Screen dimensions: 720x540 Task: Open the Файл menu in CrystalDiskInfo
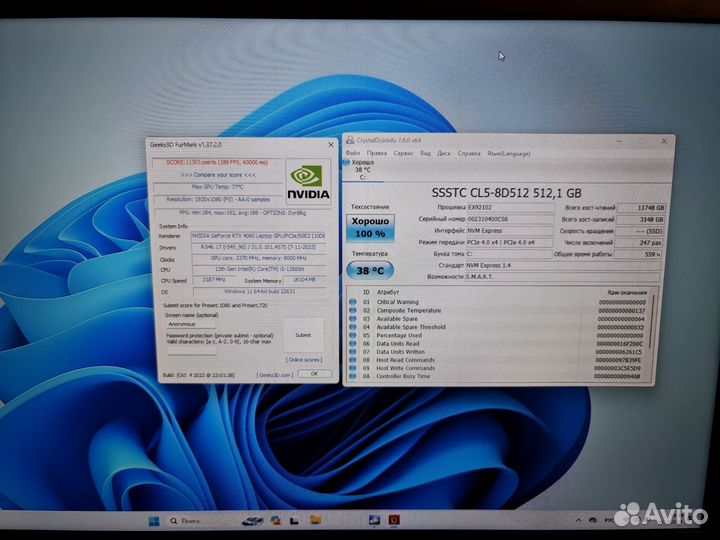click(x=353, y=153)
